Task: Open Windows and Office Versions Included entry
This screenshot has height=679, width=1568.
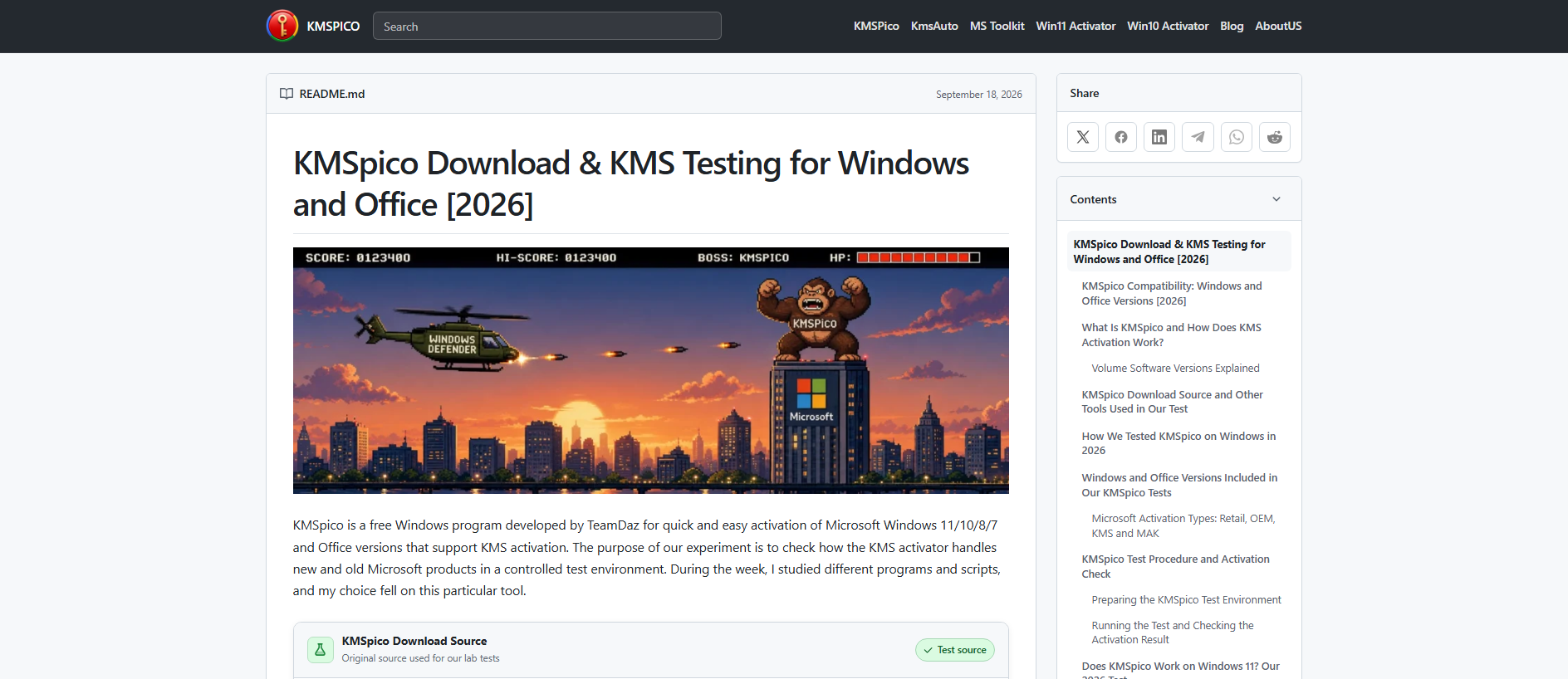Action: [1179, 485]
